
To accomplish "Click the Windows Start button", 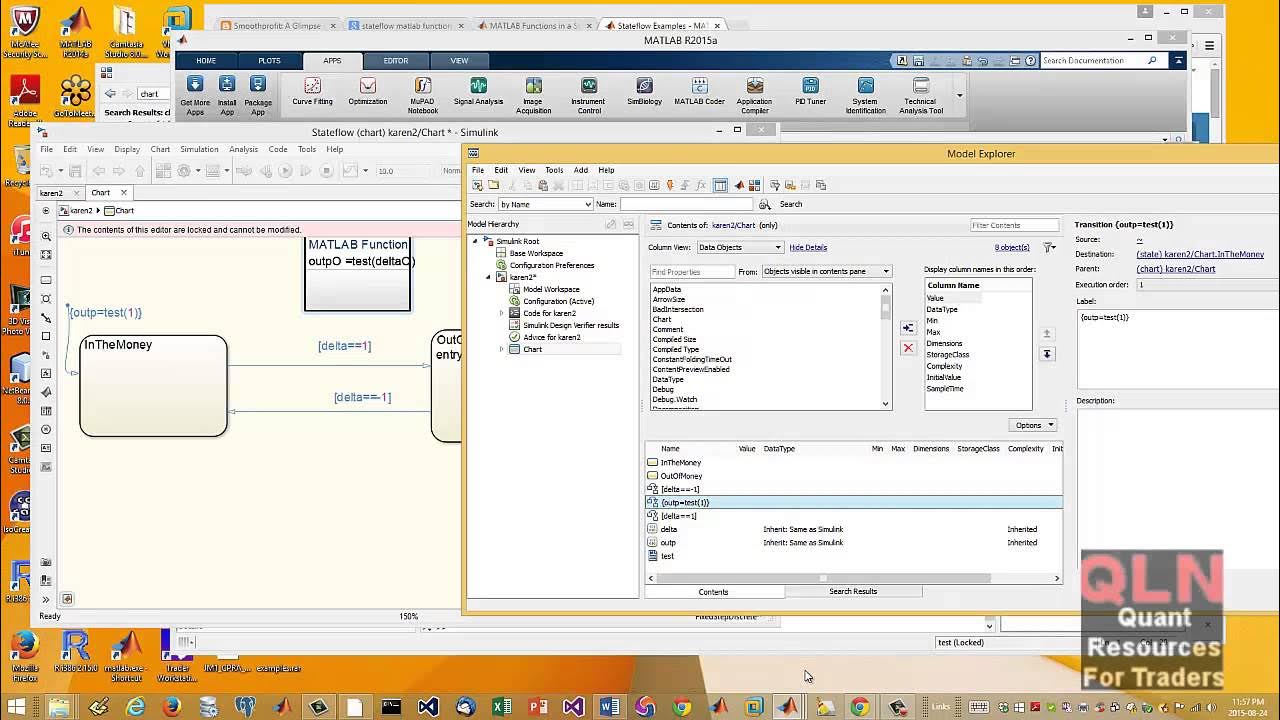I will tap(15, 707).
